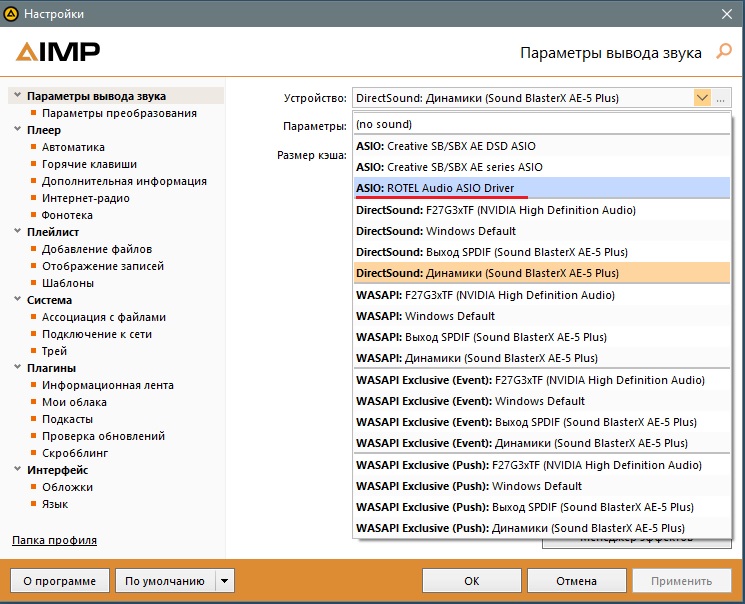Select WASAPI: F27G3xTF NVIDIA option
Screen dimensions: 745x604
click(542, 295)
